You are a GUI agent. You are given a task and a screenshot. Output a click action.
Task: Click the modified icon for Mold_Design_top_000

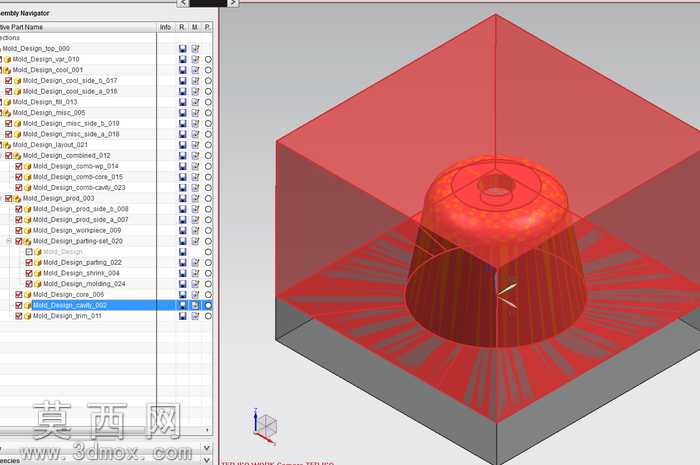tap(195, 49)
